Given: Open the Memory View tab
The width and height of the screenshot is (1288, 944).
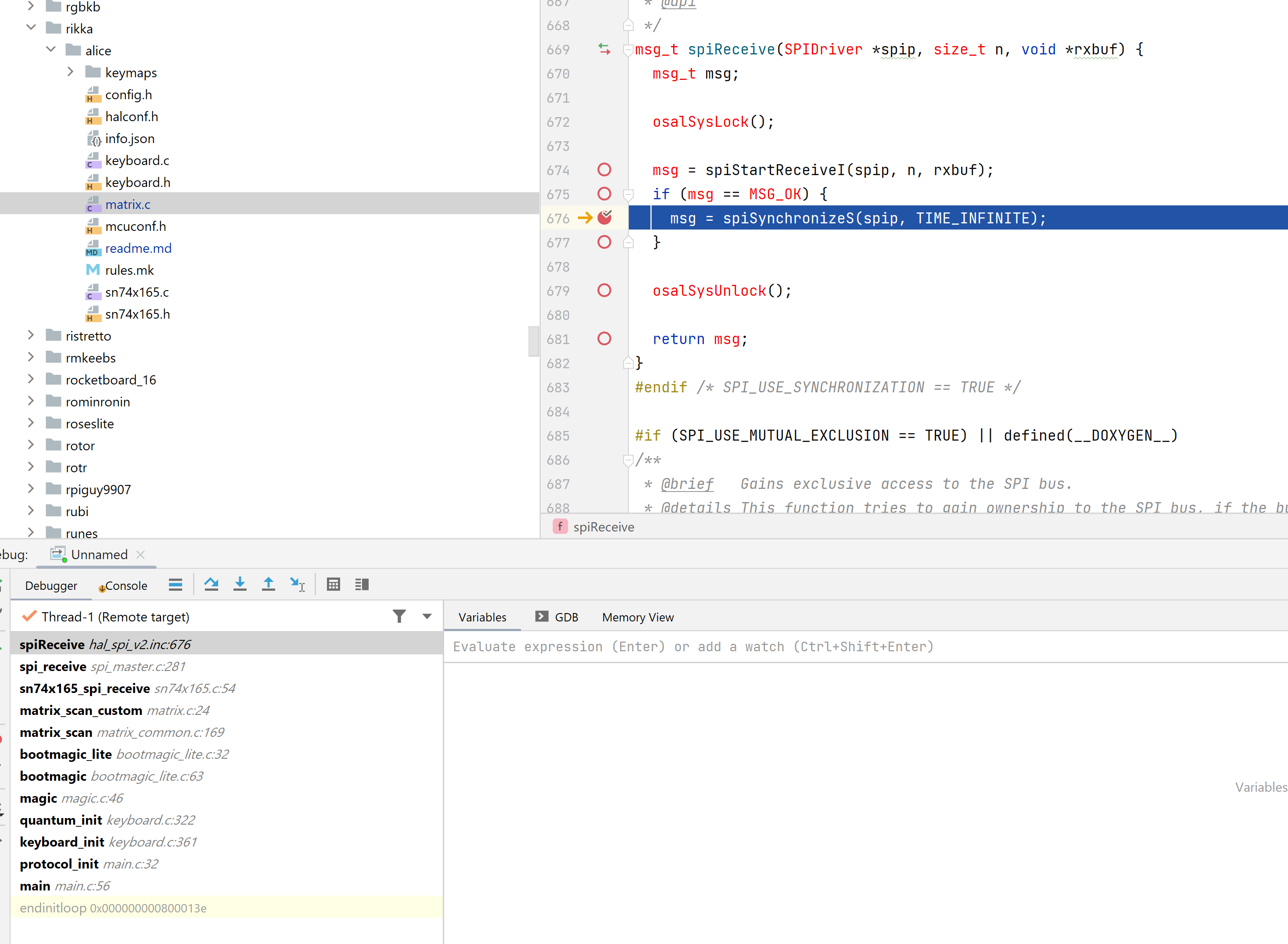Looking at the screenshot, I should coord(637,617).
